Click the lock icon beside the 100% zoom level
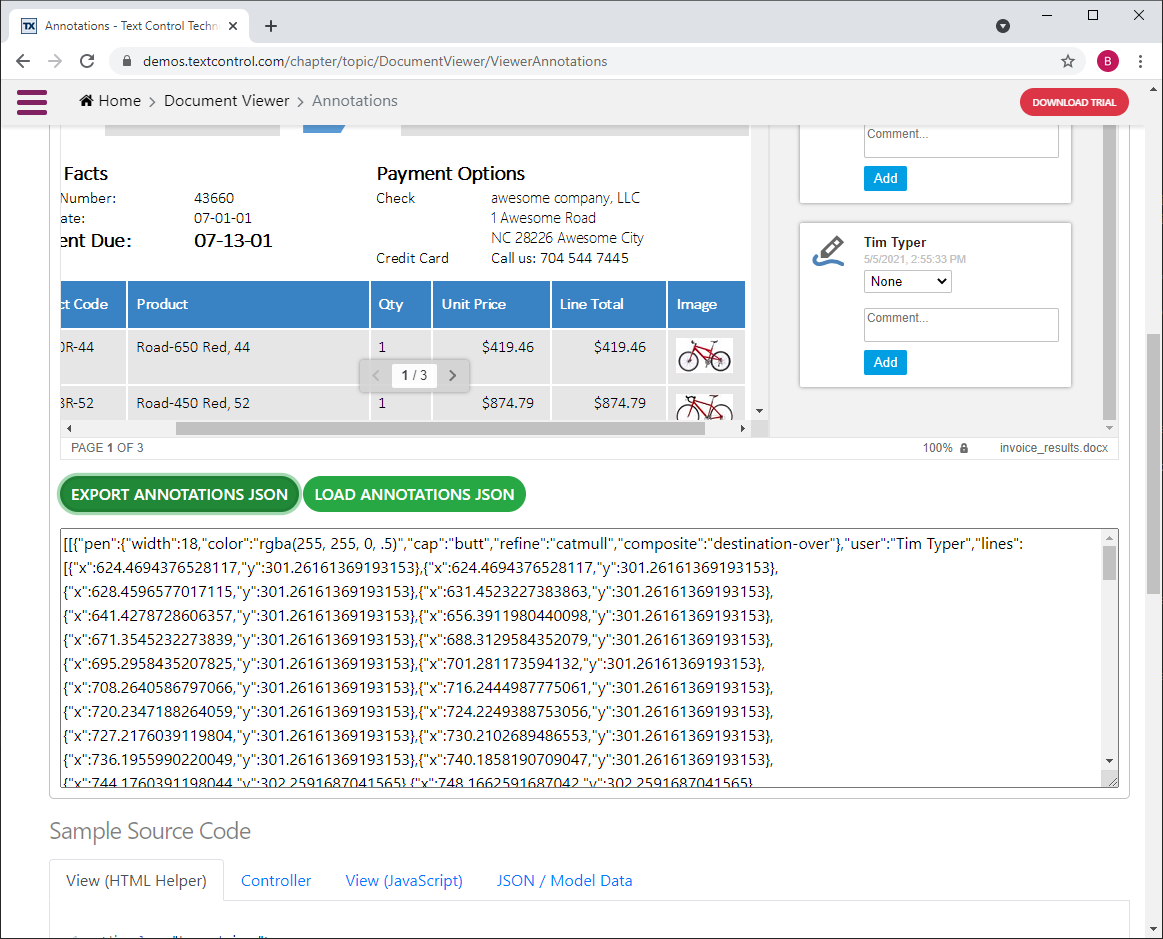The width and height of the screenshot is (1163, 939). point(963,448)
